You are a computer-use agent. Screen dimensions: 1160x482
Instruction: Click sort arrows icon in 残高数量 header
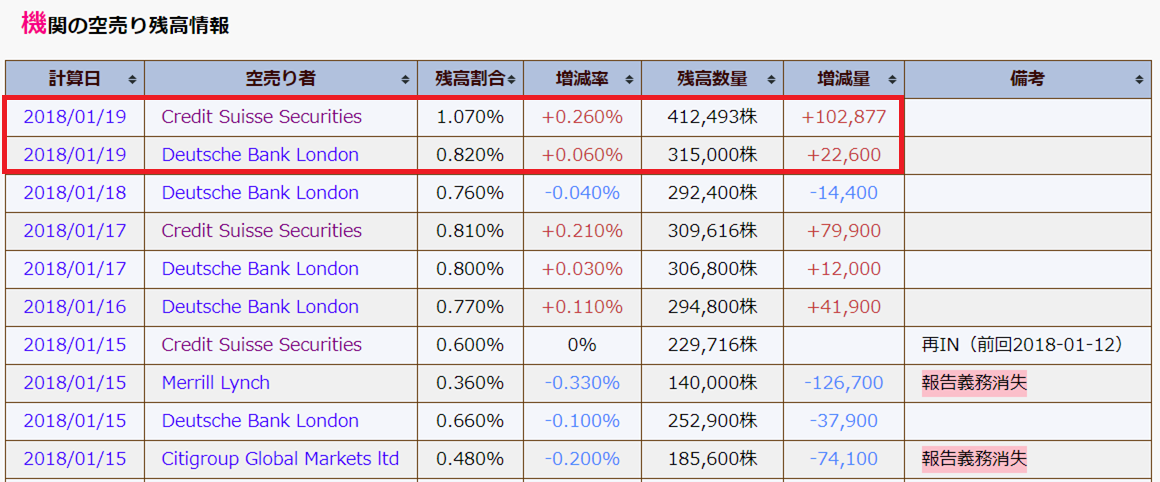pyautogui.click(x=770, y=79)
